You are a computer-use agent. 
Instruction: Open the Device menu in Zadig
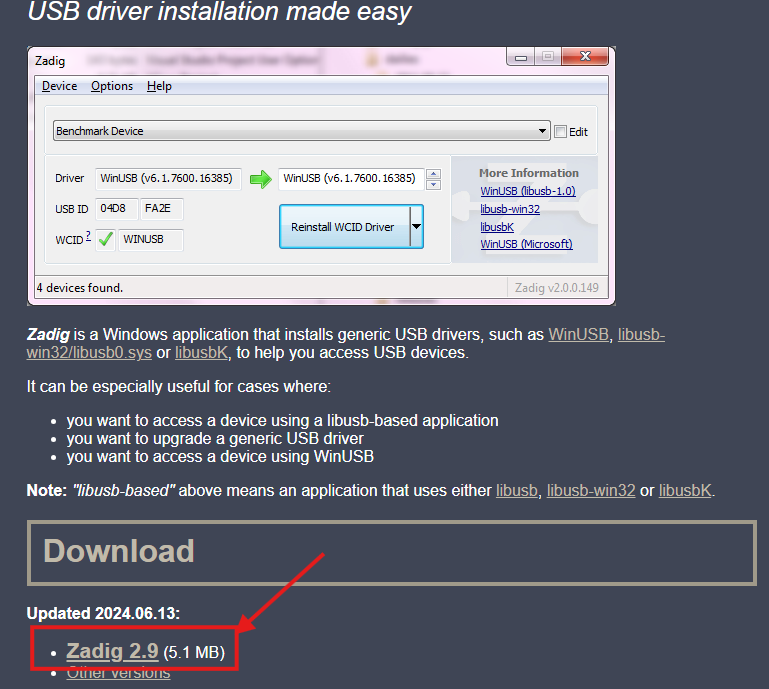point(59,86)
